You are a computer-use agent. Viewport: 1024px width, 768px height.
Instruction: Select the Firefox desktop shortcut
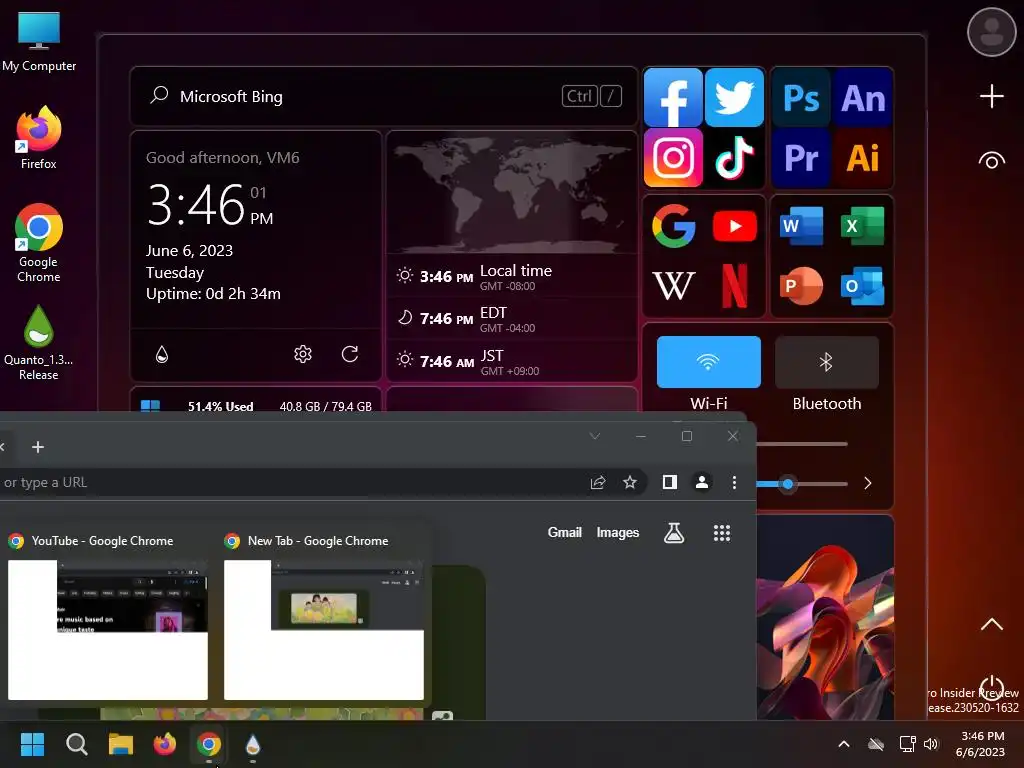39,138
